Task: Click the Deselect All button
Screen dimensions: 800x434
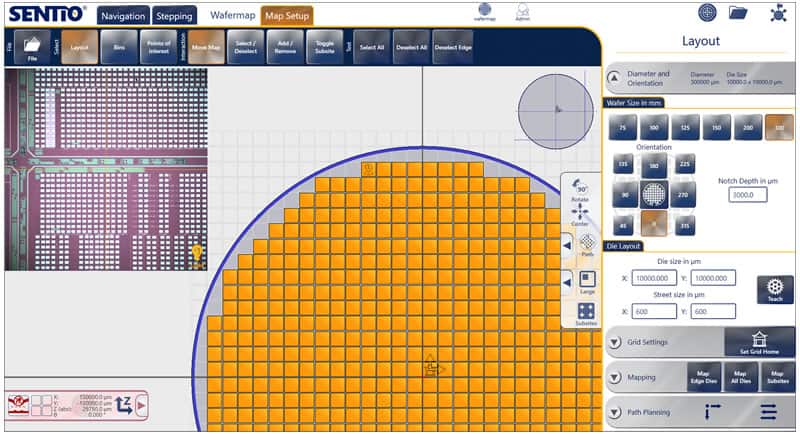Action: pos(411,46)
